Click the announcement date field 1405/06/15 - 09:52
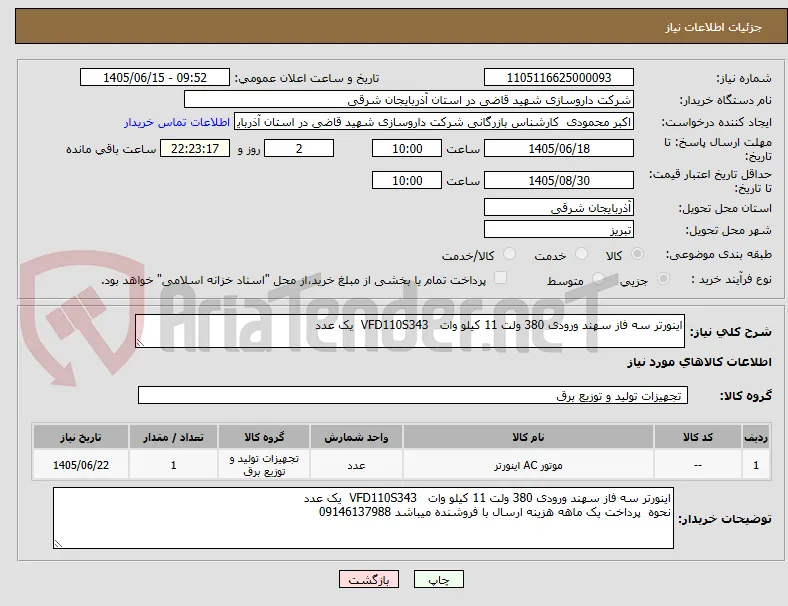This screenshot has width=788, height=606. tap(155, 78)
